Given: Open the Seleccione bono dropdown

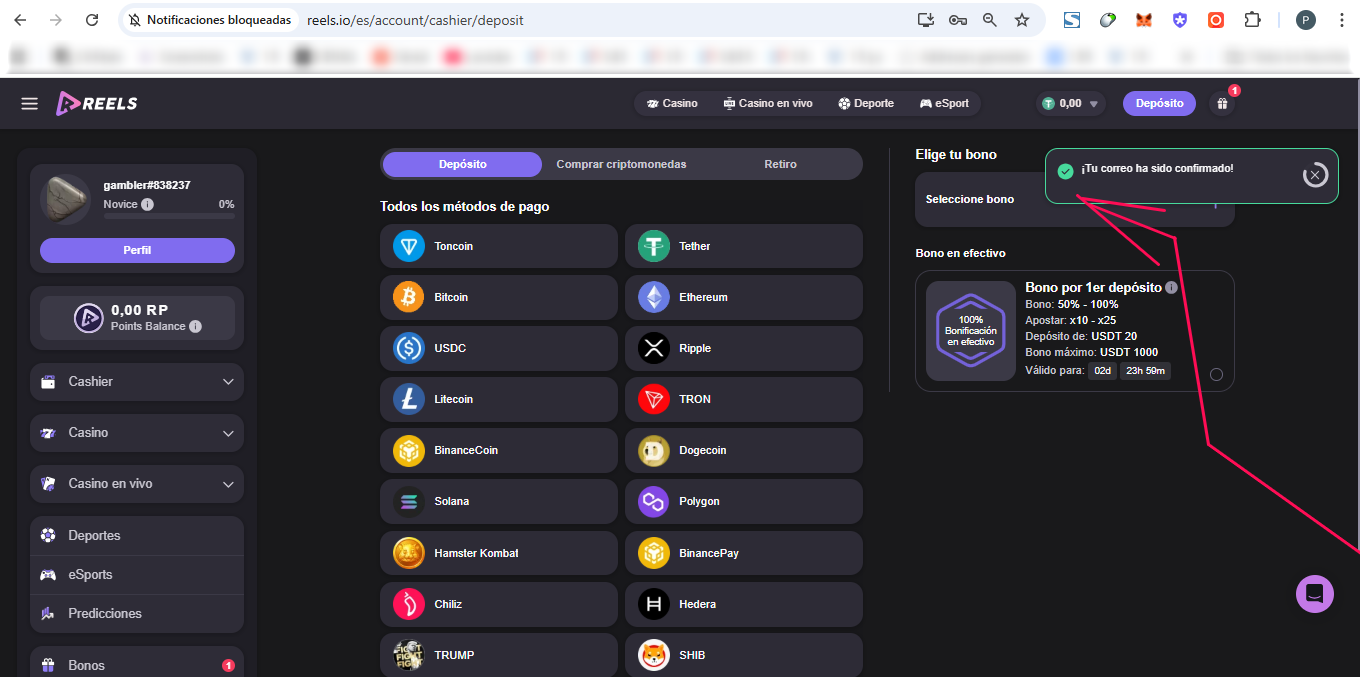Looking at the screenshot, I should (x=1075, y=199).
